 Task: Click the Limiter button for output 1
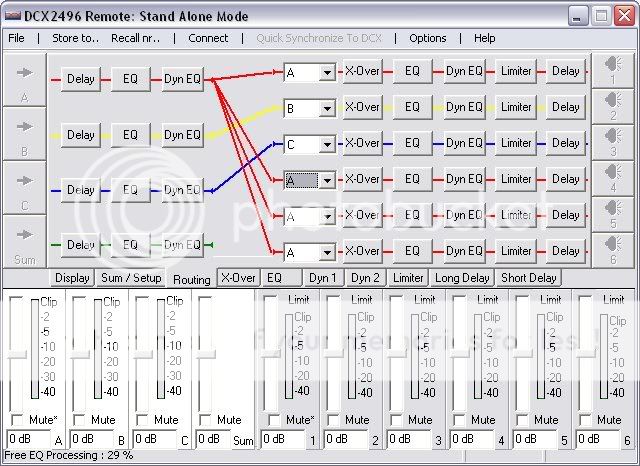pos(516,71)
